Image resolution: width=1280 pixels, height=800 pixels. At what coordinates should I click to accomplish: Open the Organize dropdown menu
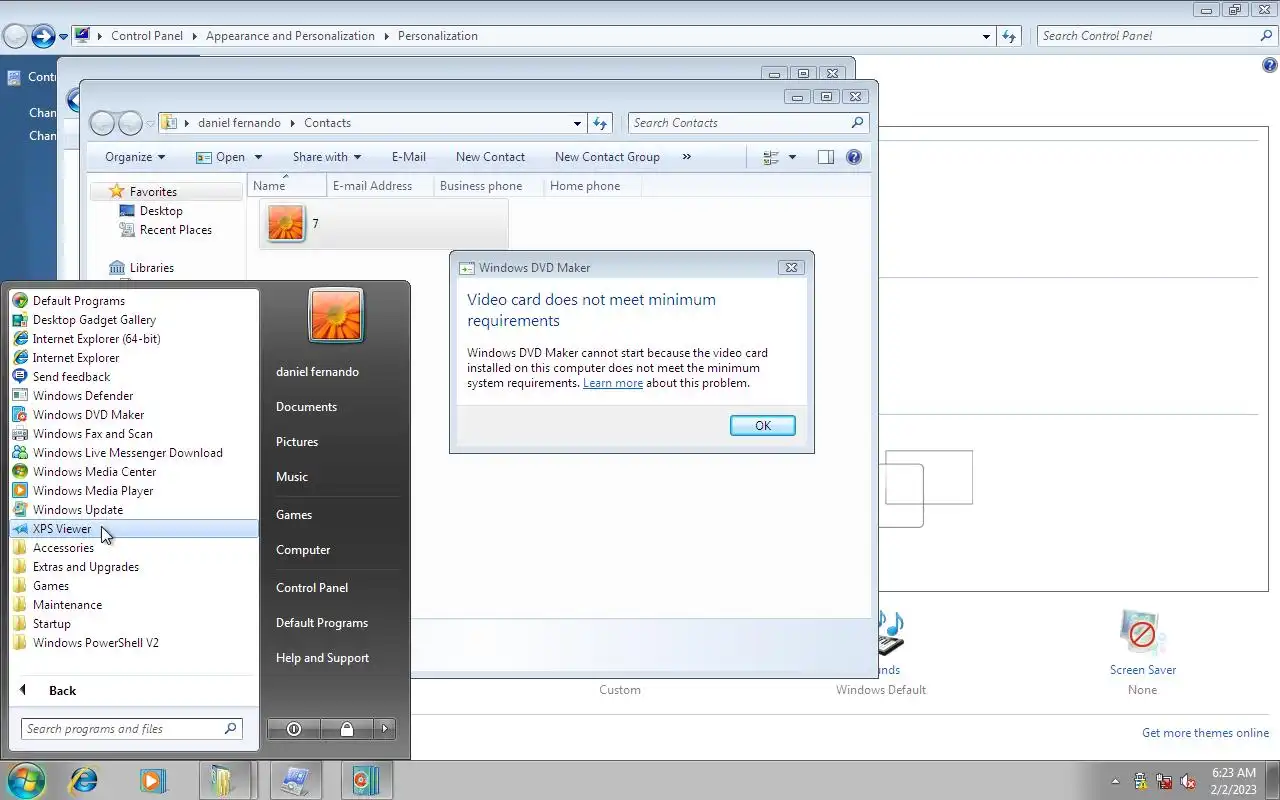click(135, 157)
